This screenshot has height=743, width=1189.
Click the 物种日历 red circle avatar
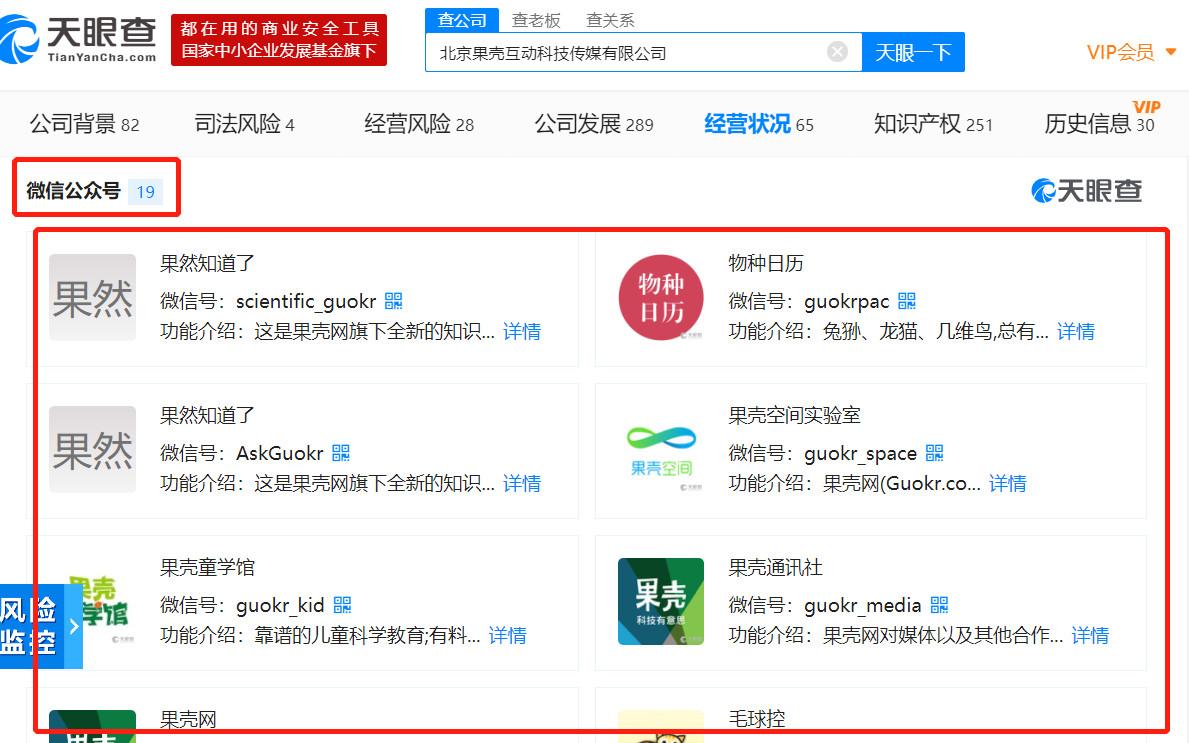click(x=660, y=297)
